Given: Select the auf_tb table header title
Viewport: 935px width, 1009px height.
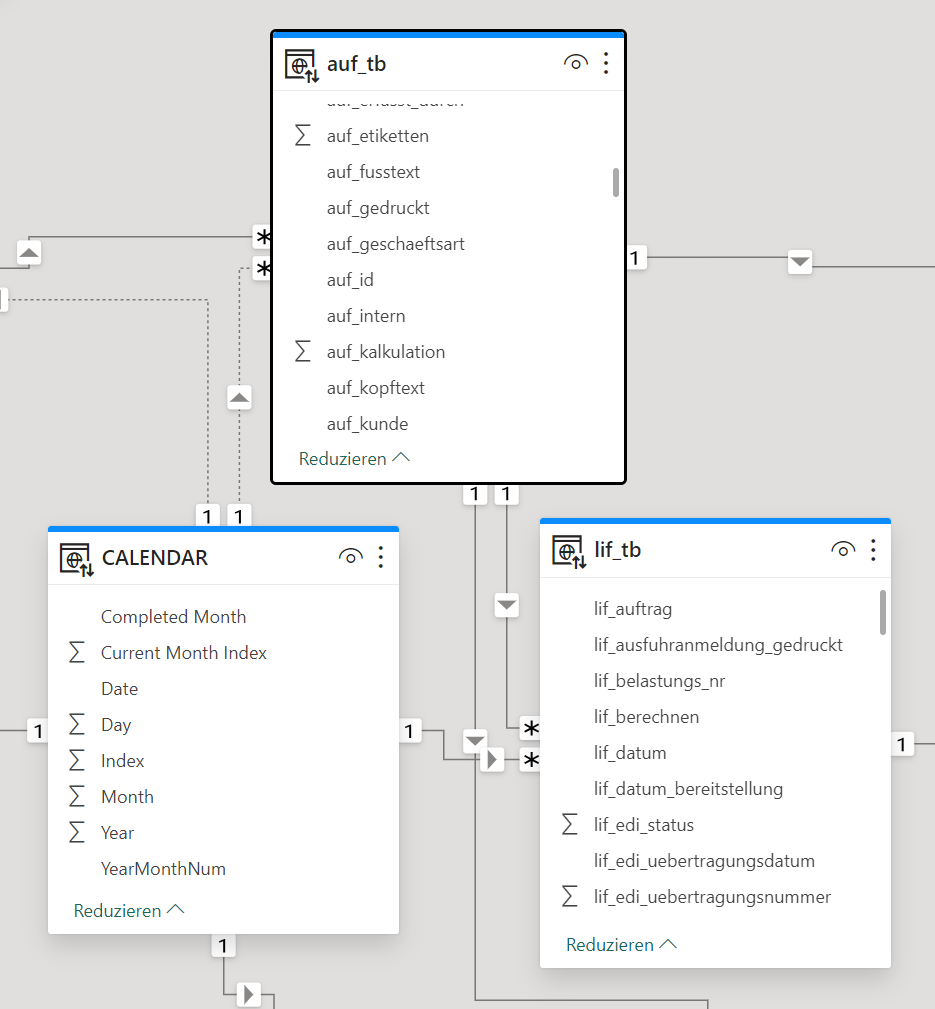Looking at the screenshot, I should (x=356, y=64).
